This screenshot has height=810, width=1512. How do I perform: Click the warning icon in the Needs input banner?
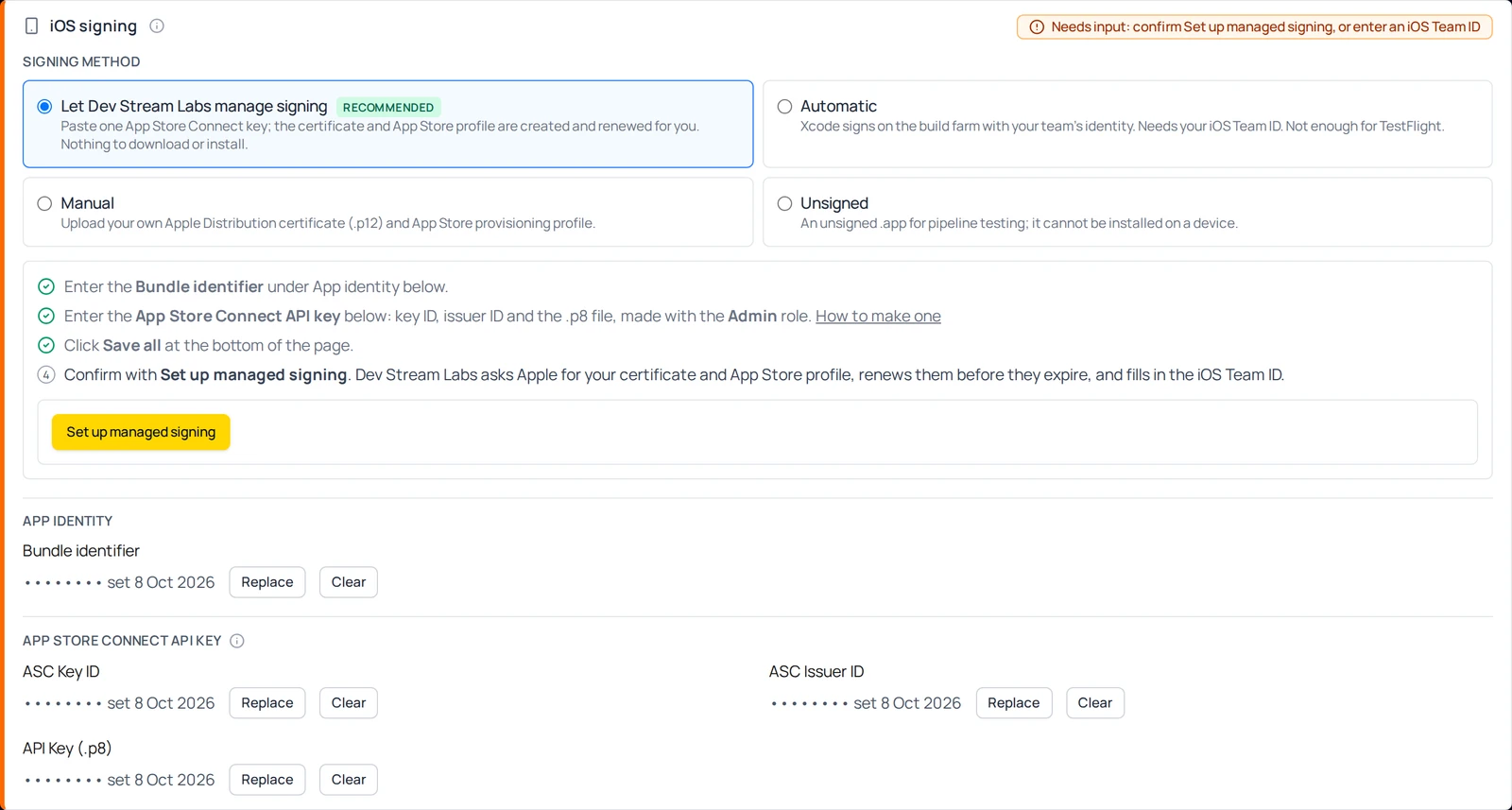pos(1037,27)
